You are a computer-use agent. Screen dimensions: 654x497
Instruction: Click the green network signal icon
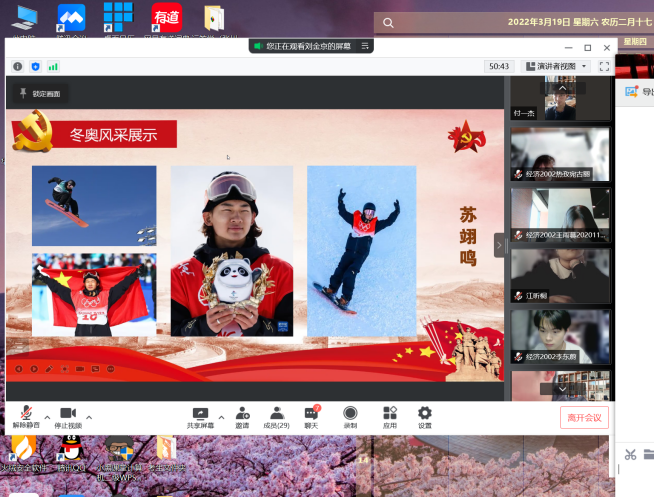tap(53, 66)
